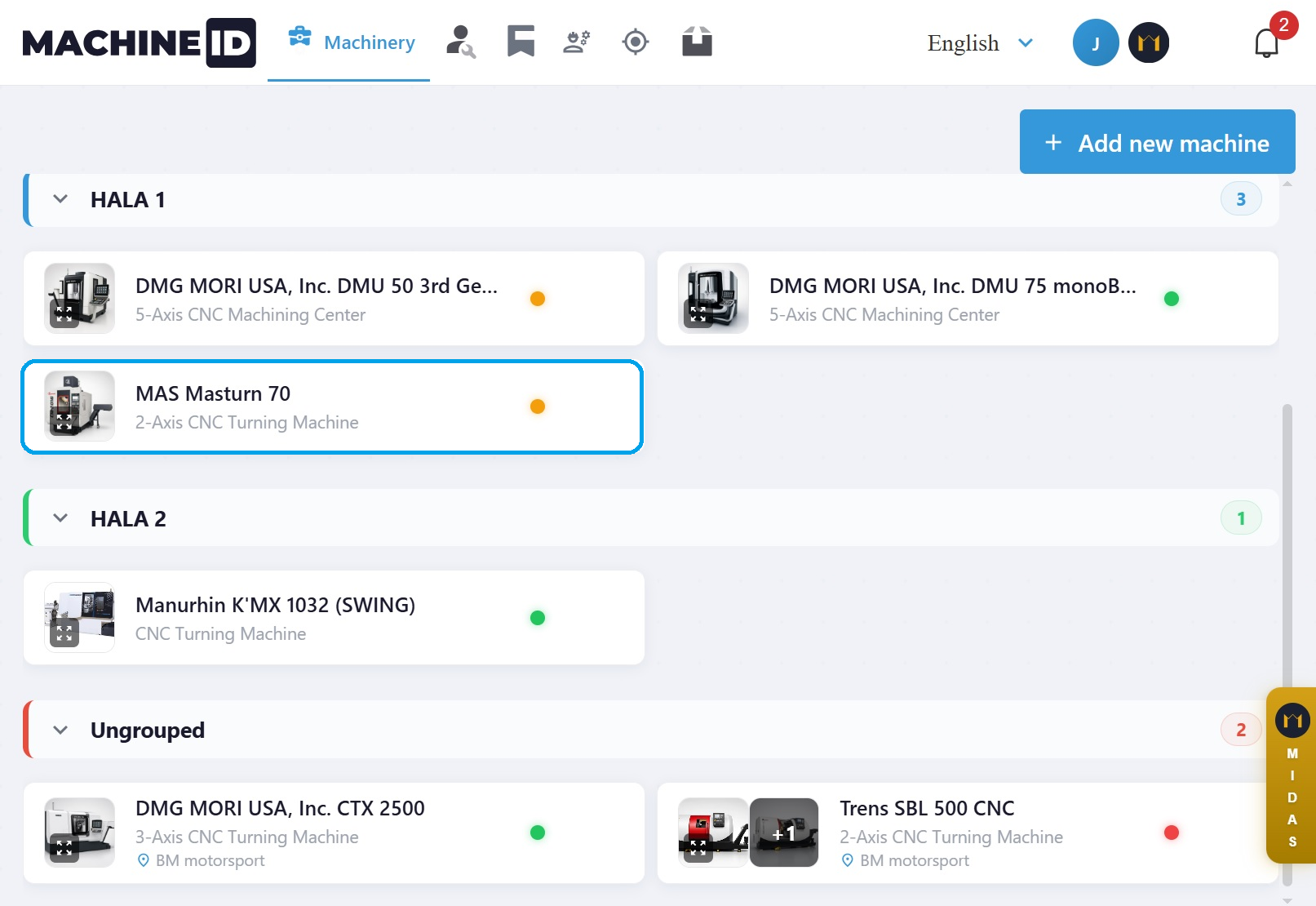
Task: Click 3-Axis CNC Turning Machine subtitle
Action: (x=247, y=837)
